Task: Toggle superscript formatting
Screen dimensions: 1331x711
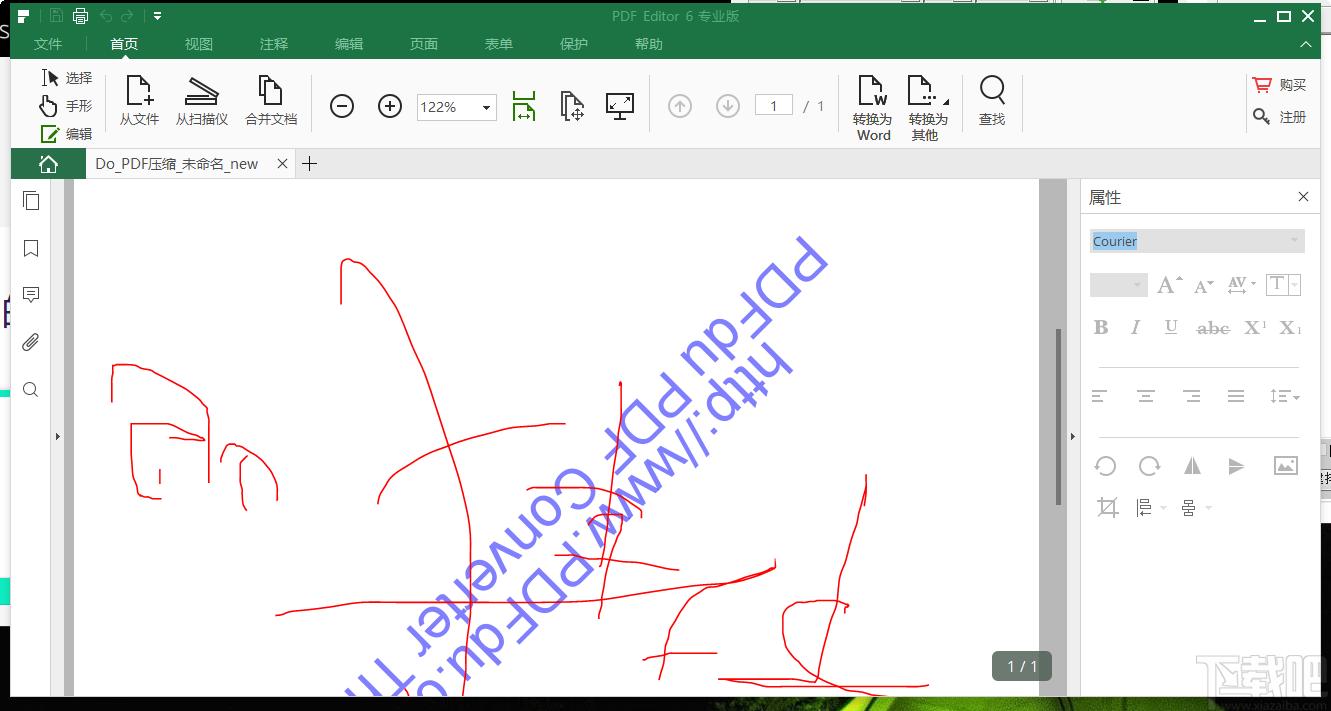Action: tap(1256, 327)
